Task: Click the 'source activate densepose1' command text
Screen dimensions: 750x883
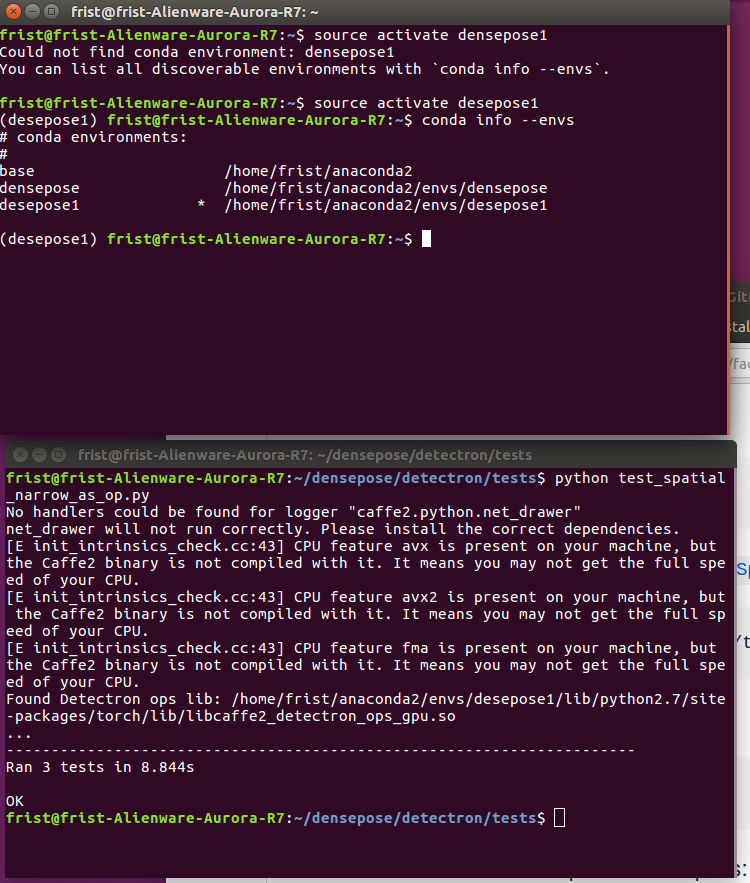Action: (x=430, y=35)
